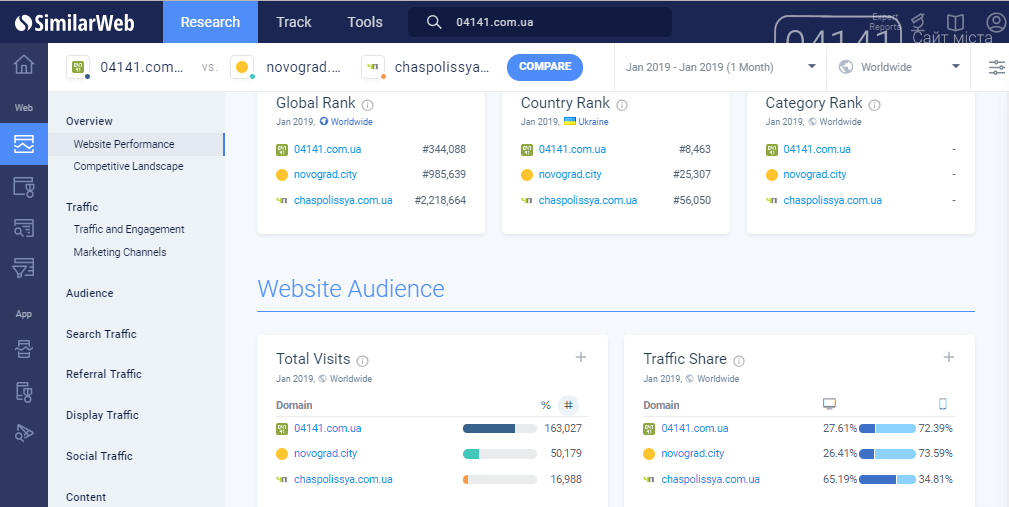Viewport: 1009px width, 507px height.
Task: Open chaspolissya.com.ua link in Traffic Share
Action: coord(710,479)
